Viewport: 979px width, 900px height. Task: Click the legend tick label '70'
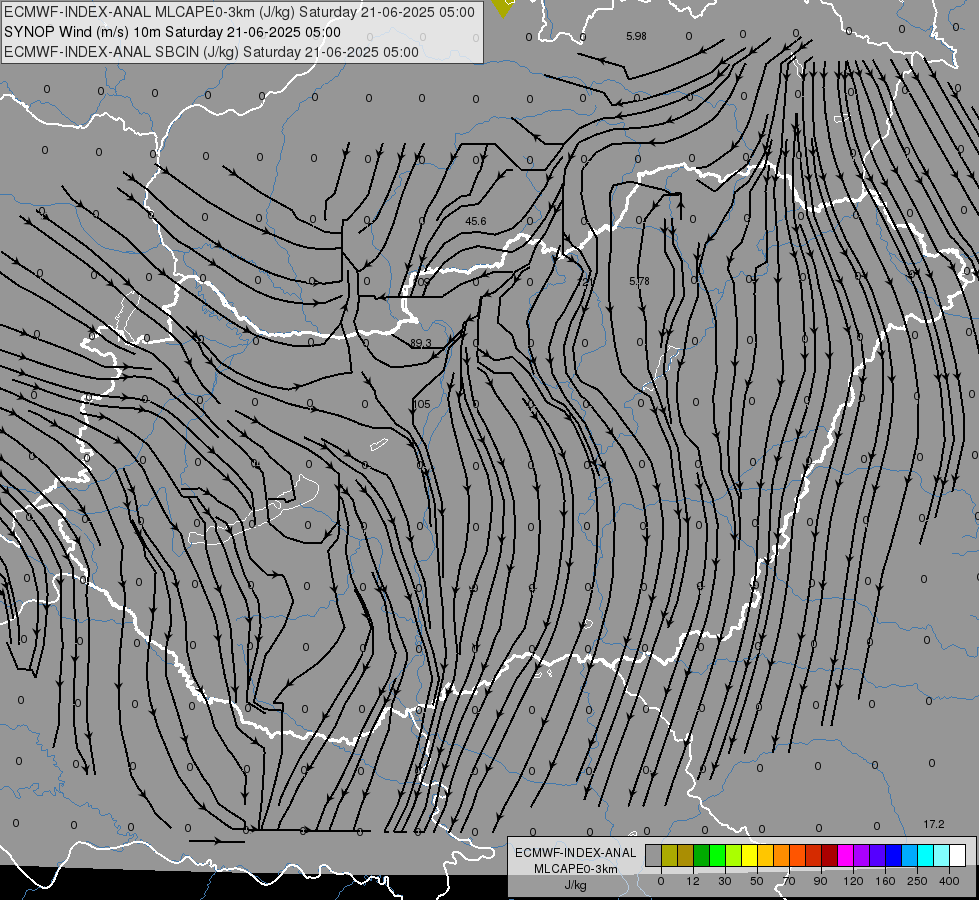tap(789, 881)
